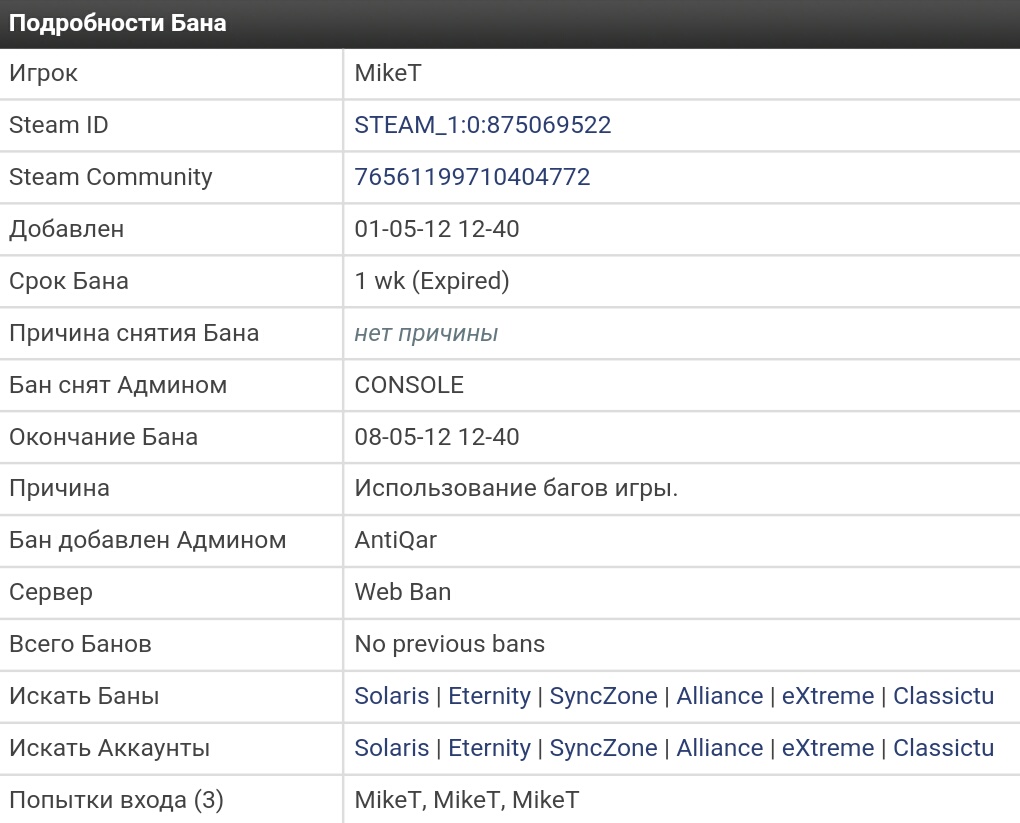Search bans on Alliance
Viewport: 1020px width, 823px height.
[719, 696]
